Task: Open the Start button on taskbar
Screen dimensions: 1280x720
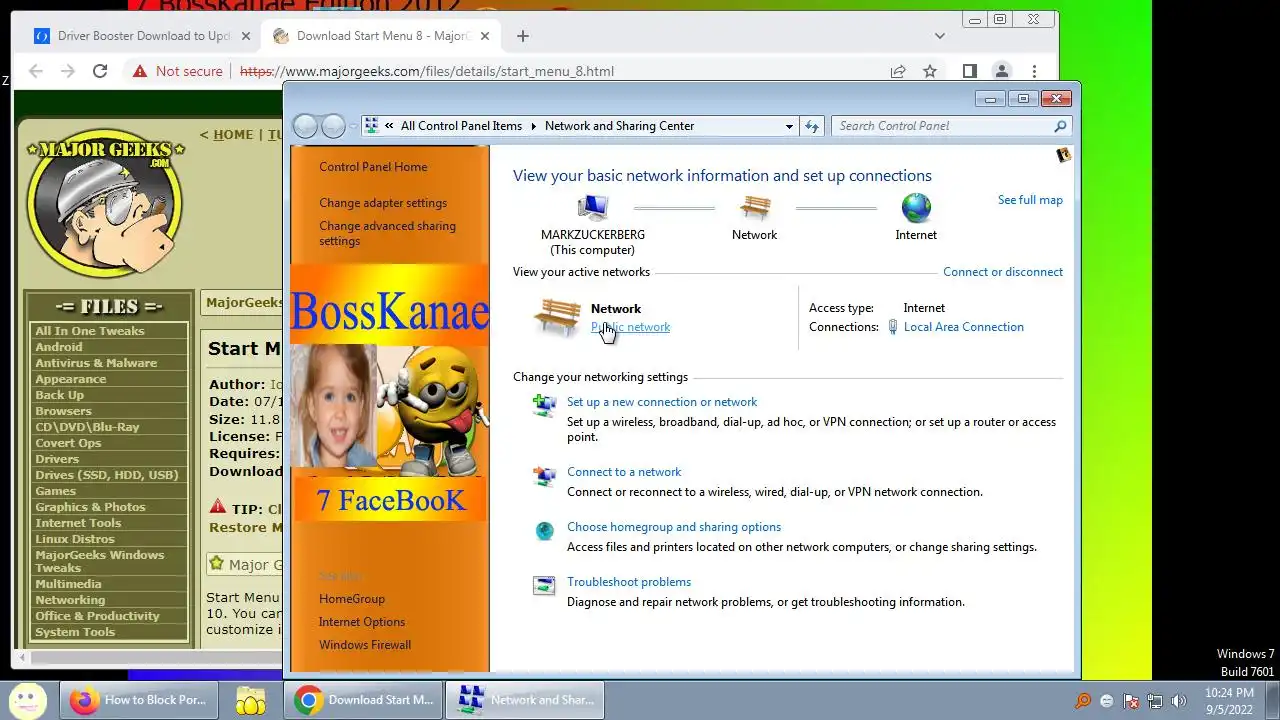Action: tap(27, 699)
